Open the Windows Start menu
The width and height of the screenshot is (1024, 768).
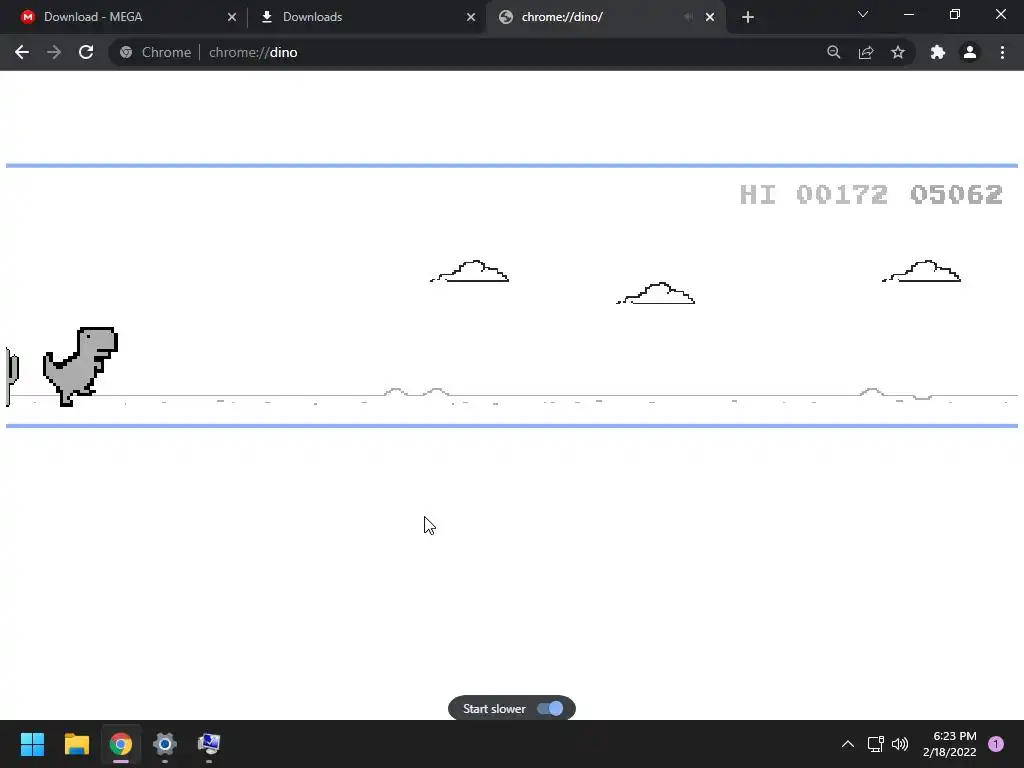pos(32,744)
